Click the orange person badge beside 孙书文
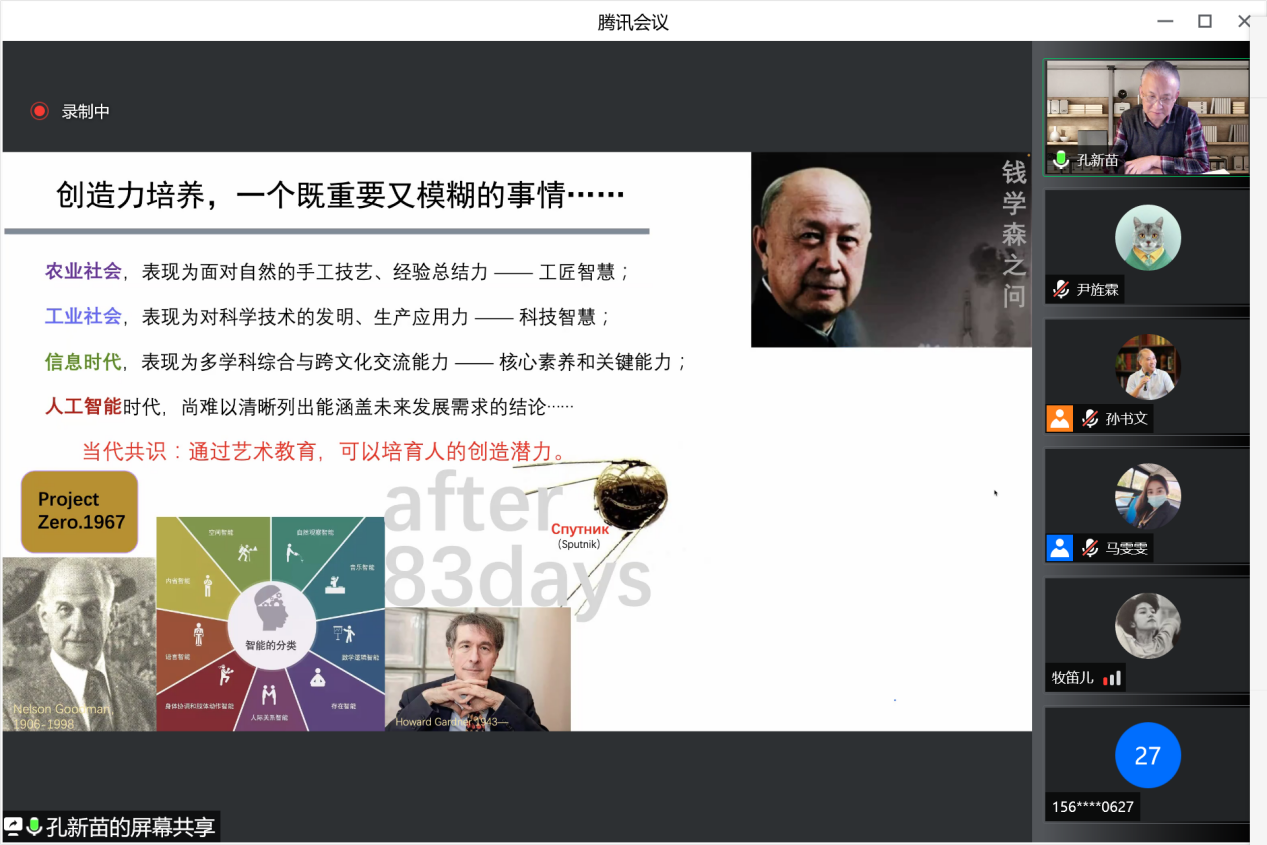 click(x=1060, y=418)
